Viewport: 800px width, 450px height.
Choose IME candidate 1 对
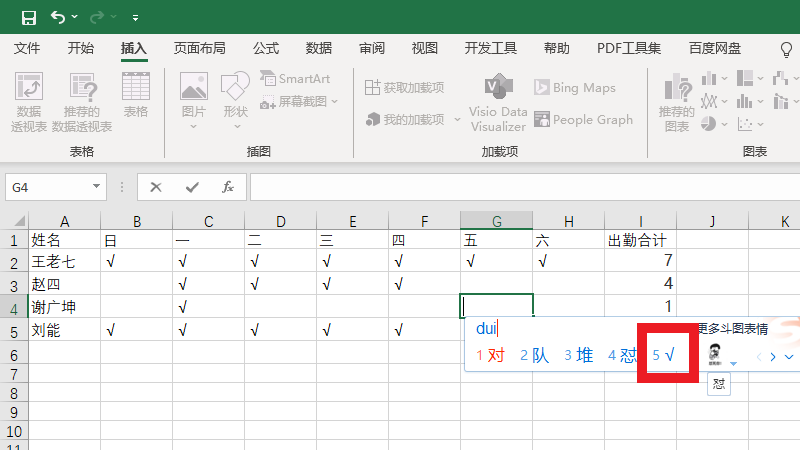[x=490, y=355]
